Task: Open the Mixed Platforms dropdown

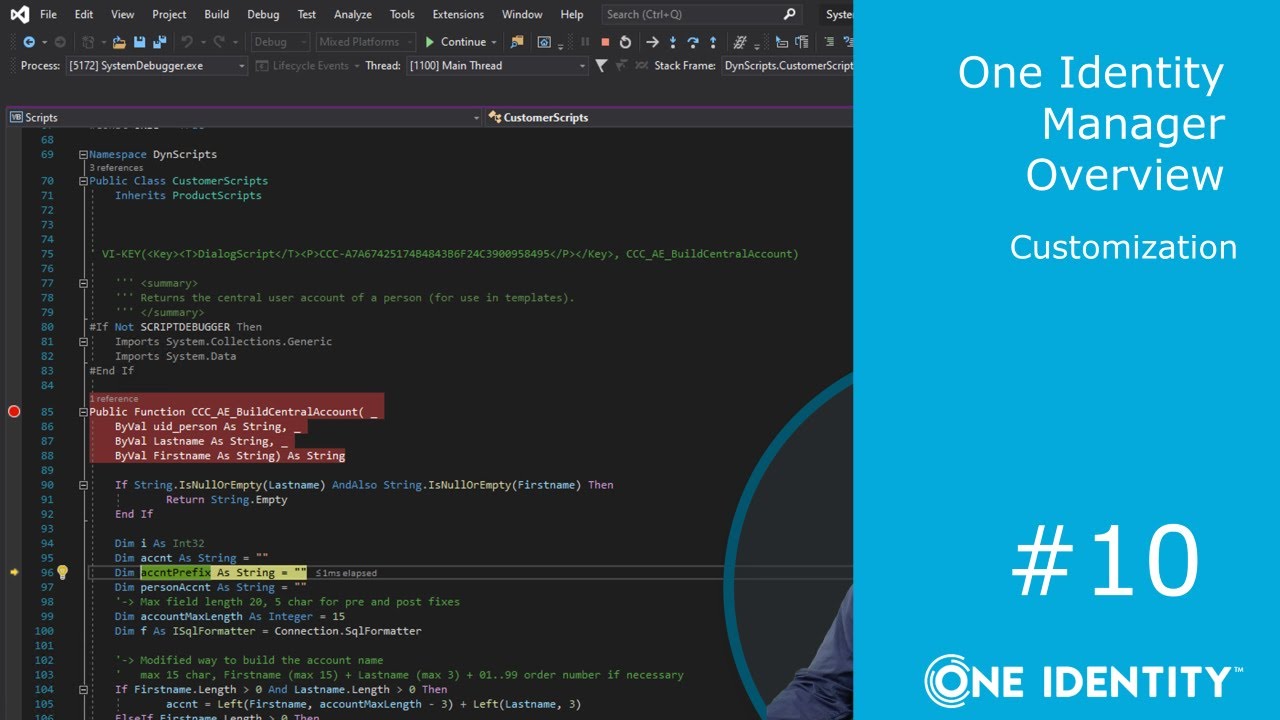Action: [x=365, y=42]
